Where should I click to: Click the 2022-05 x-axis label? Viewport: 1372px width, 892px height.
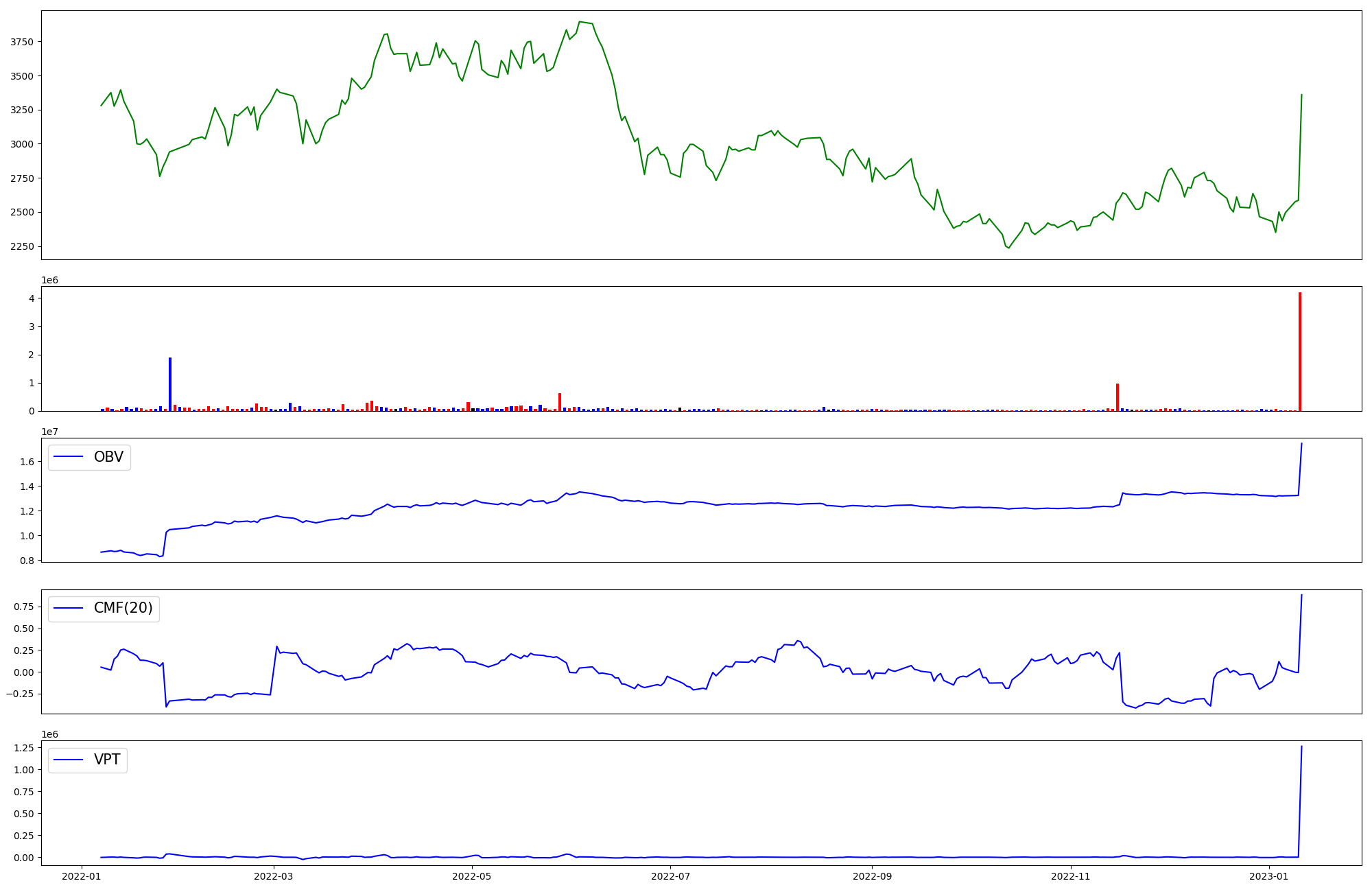pos(472,876)
